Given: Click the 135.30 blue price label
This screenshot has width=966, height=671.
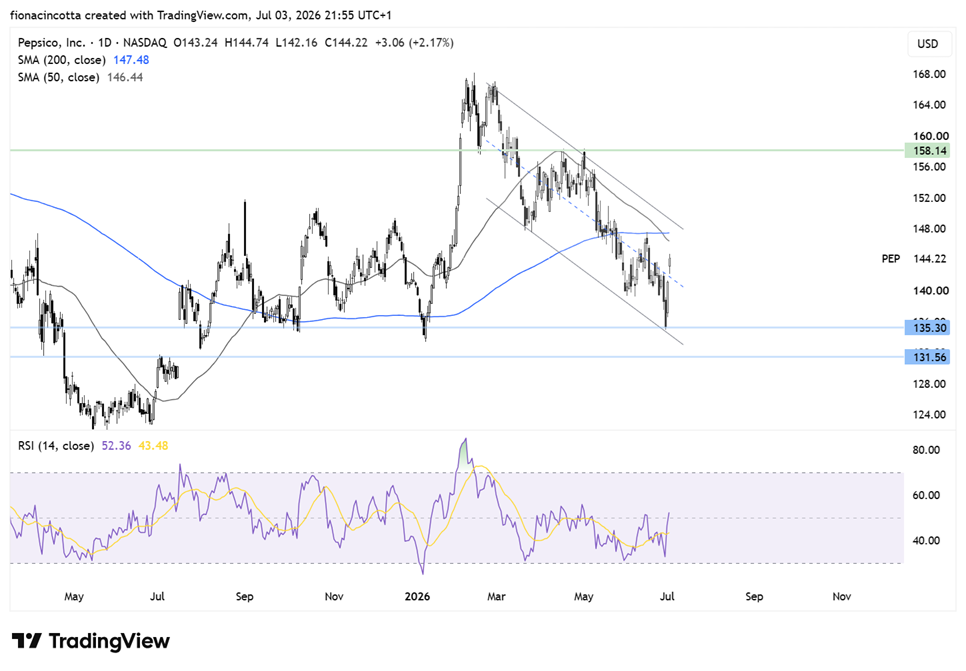Looking at the screenshot, I should pos(927,328).
